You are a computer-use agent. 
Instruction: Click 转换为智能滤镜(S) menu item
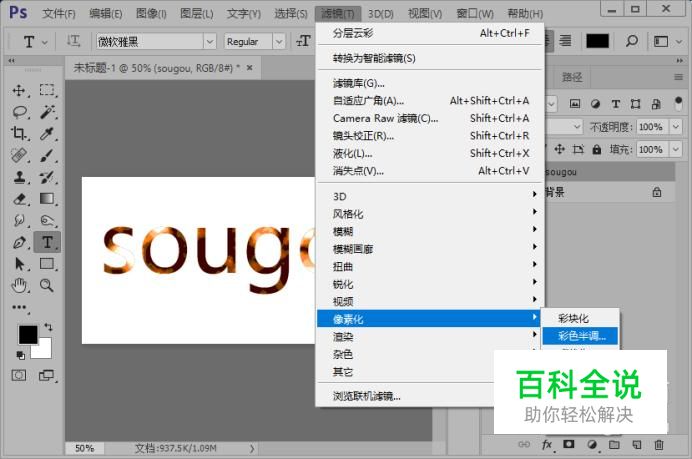click(430, 58)
